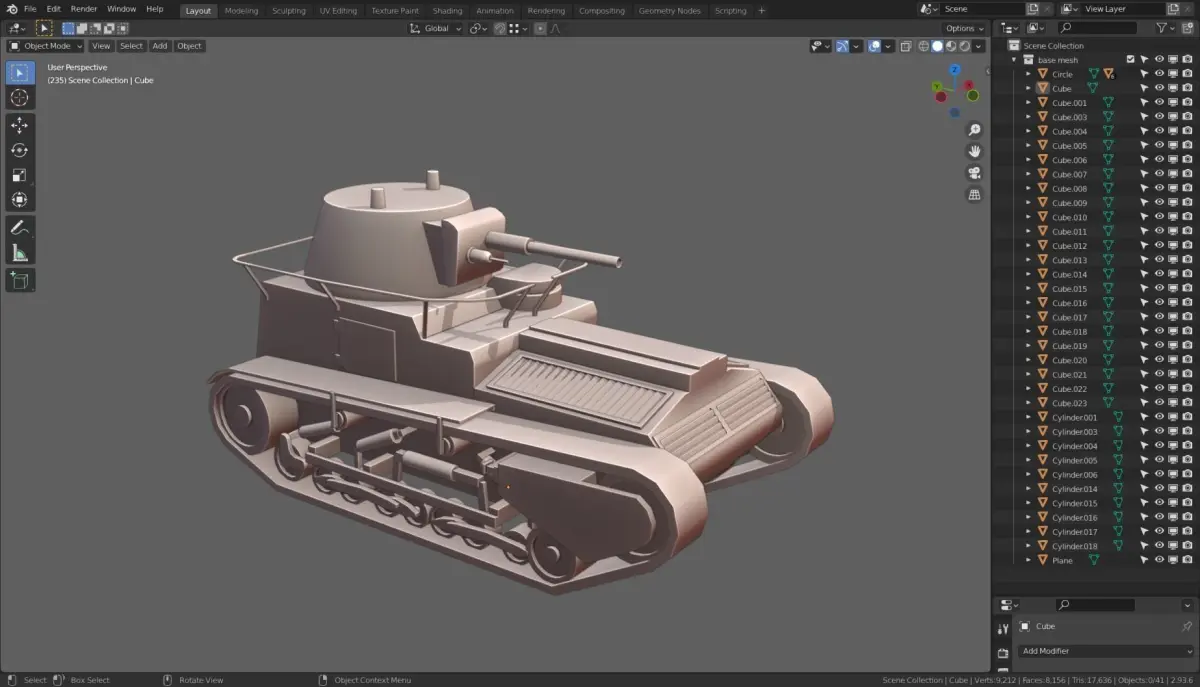The width and height of the screenshot is (1200, 687).
Task: Open the viewport Add menu
Action: [160, 46]
